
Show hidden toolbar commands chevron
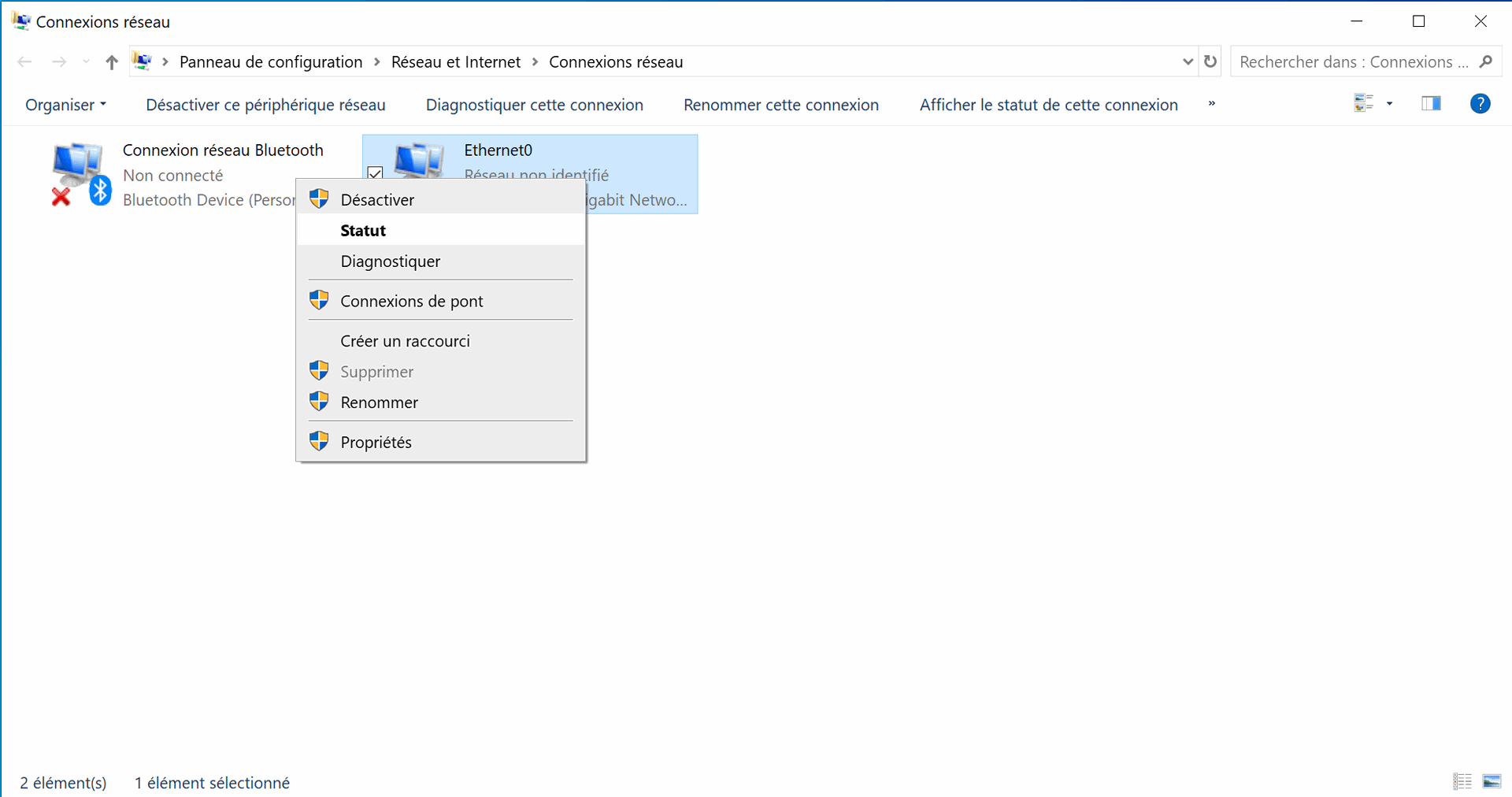coord(1211,104)
